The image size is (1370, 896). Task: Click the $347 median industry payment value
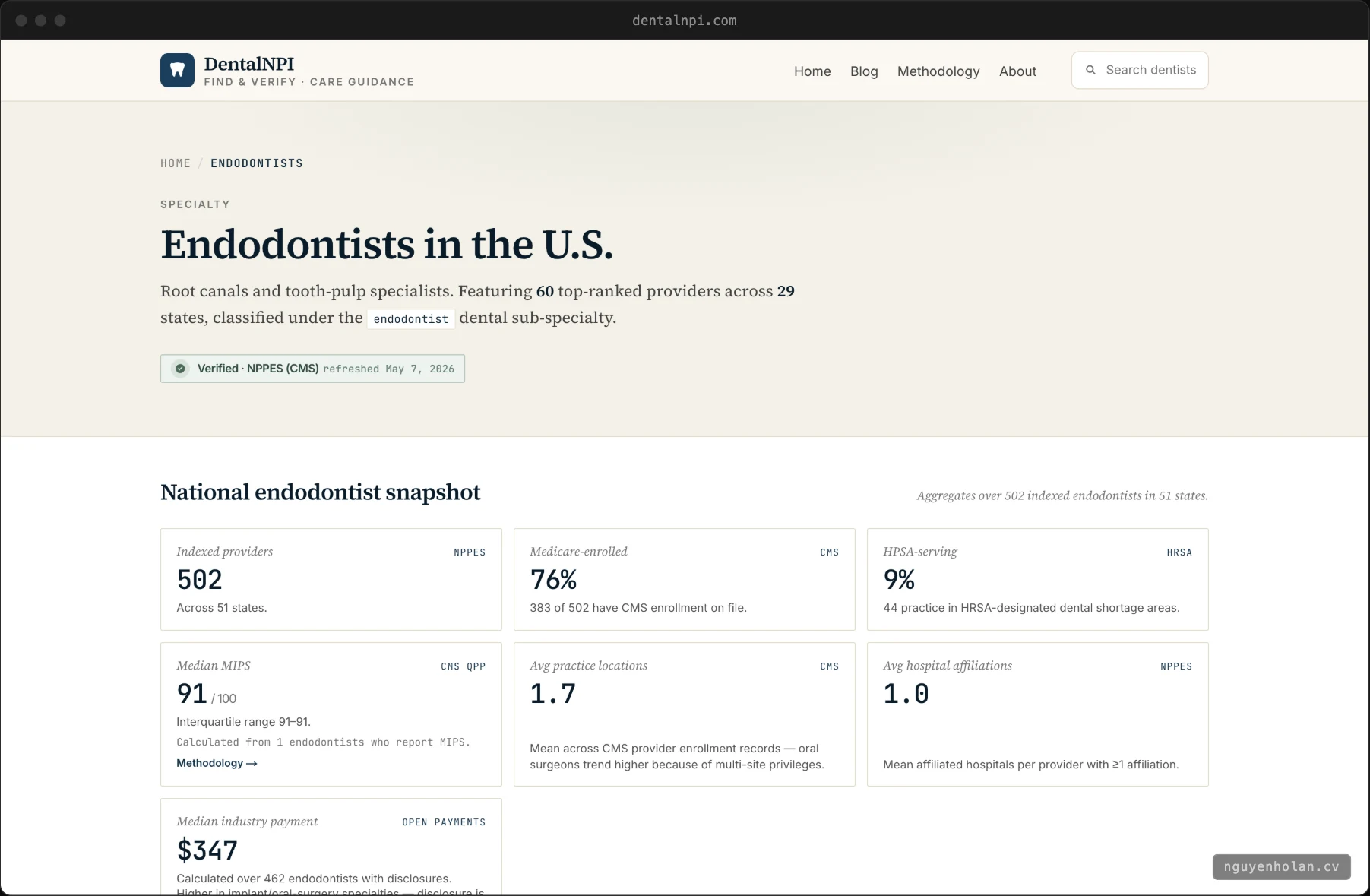[x=207, y=850]
